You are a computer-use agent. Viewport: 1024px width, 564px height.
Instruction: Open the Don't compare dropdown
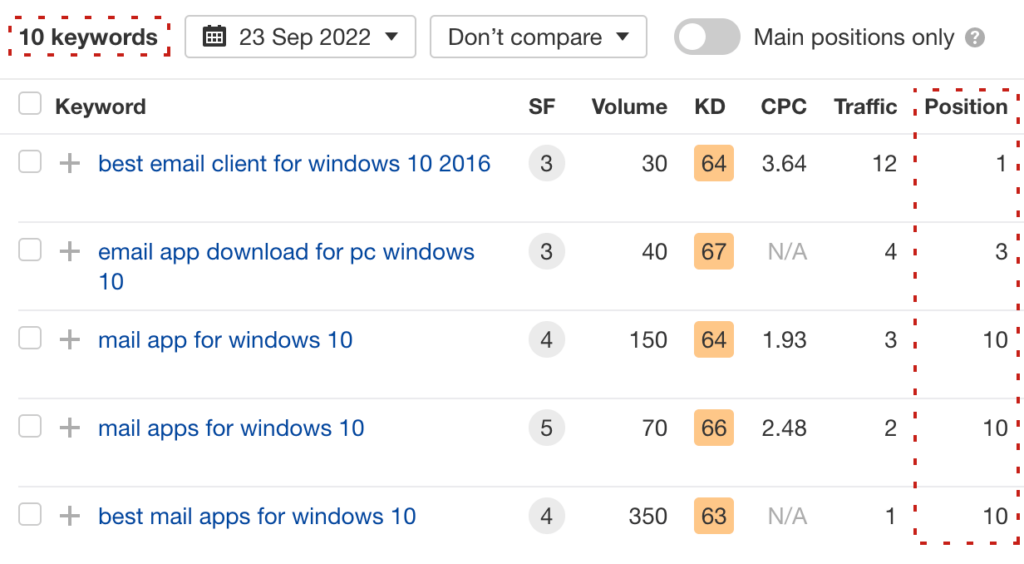[538, 37]
